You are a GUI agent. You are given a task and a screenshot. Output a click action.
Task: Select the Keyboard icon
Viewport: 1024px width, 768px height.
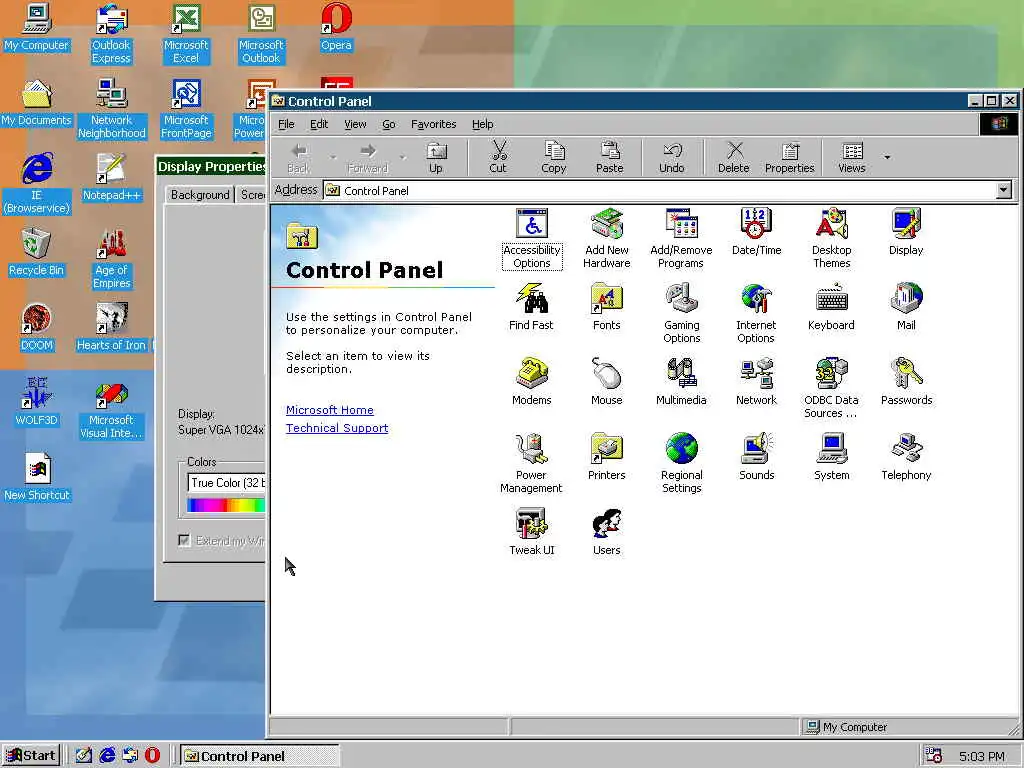831,307
